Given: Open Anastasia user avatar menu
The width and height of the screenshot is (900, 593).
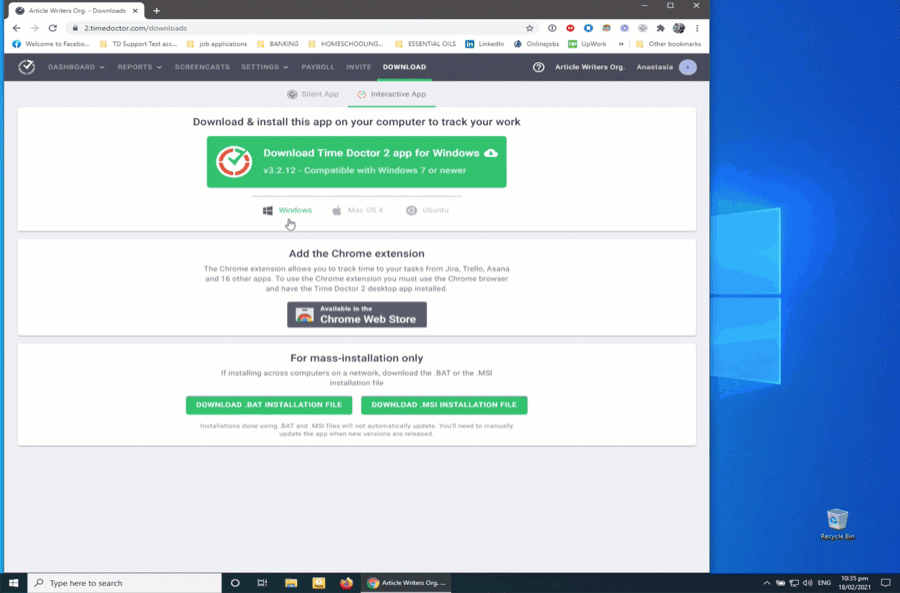Looking at the screenshot, I should tap(688, 67).
